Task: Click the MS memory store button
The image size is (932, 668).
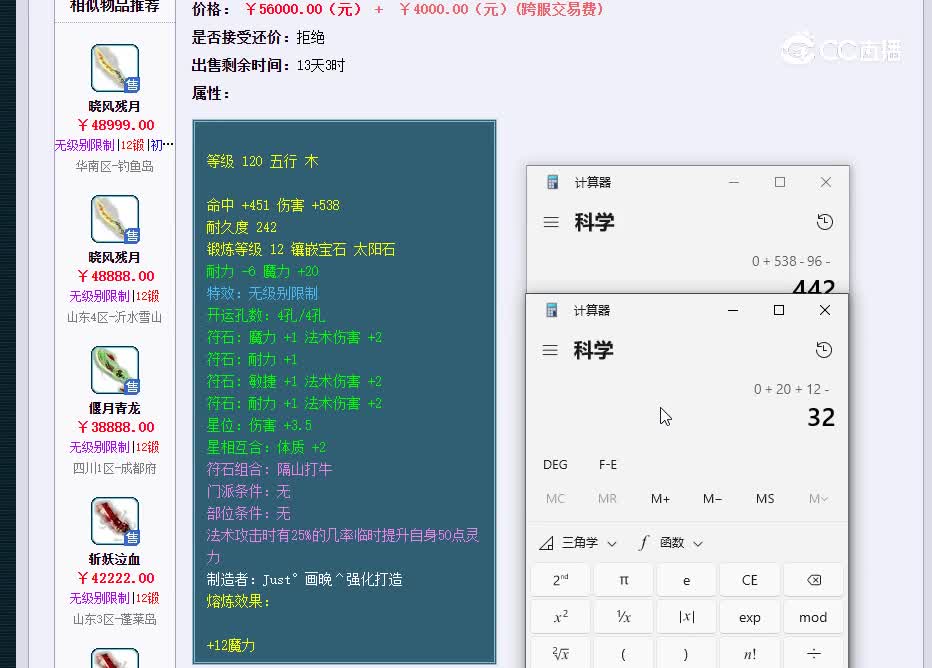Action: pos(765,499)
